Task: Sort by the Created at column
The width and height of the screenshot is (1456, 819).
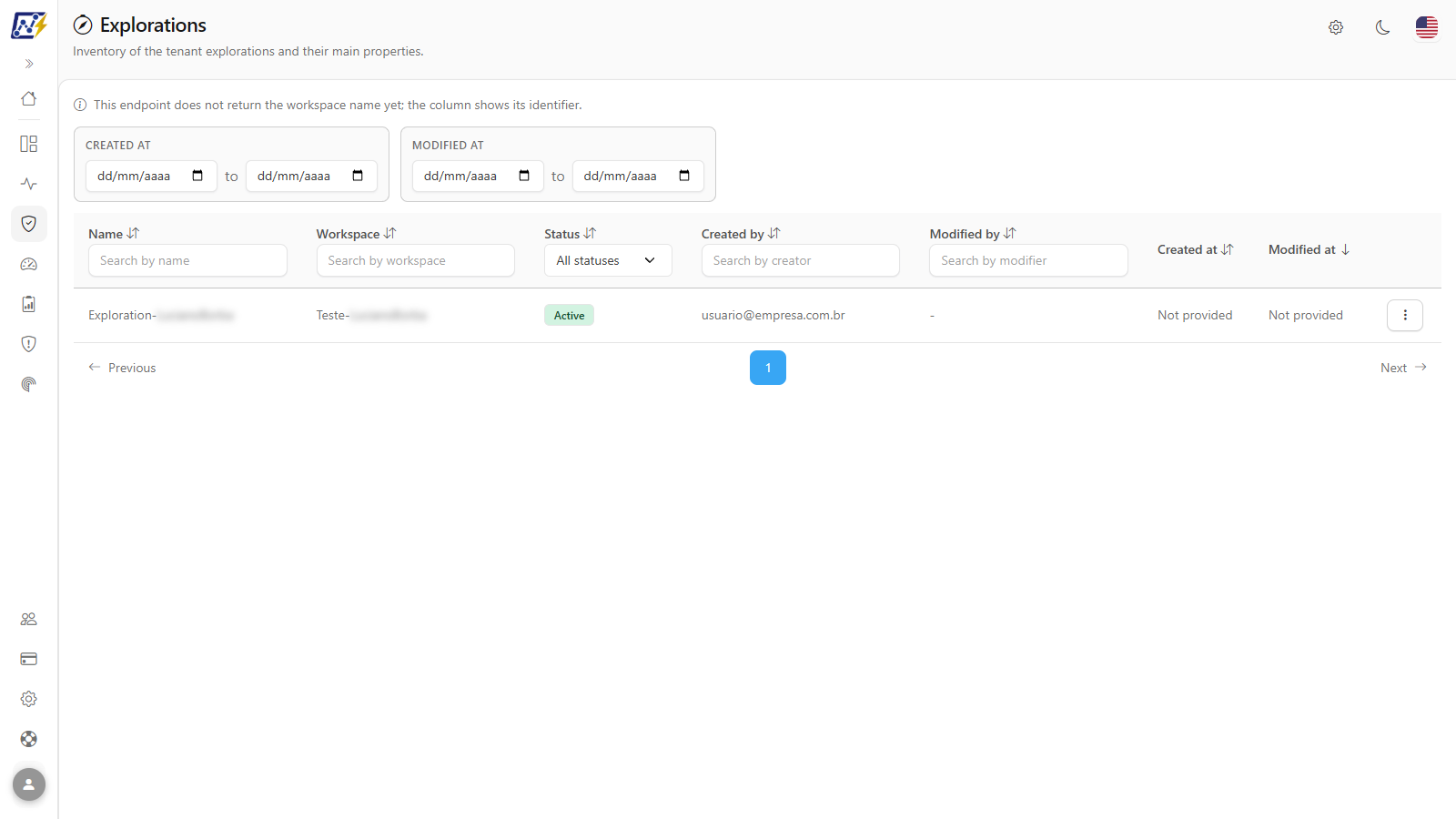Action: (x=1196, y=249)
